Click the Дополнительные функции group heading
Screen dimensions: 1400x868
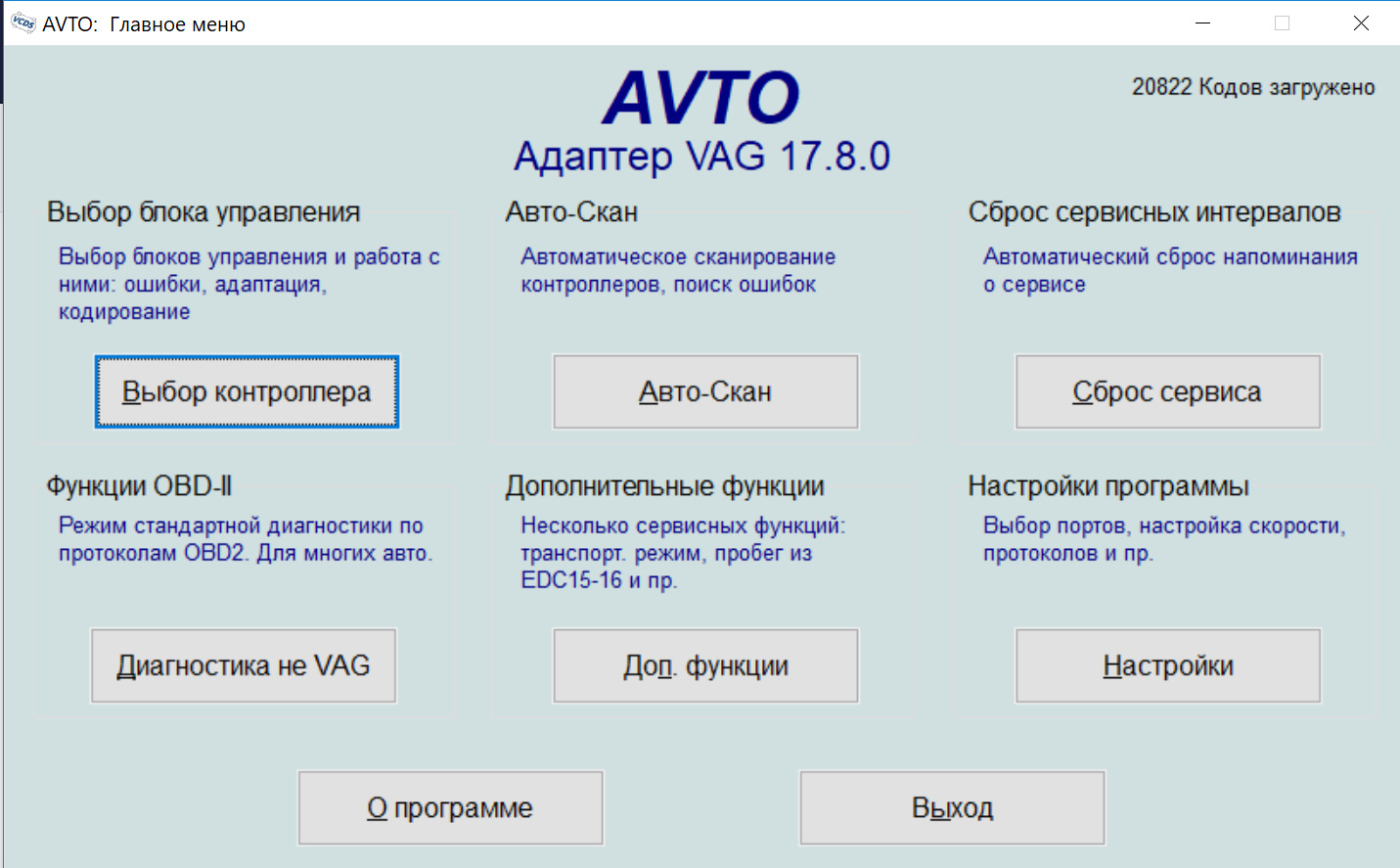[664, 486]
